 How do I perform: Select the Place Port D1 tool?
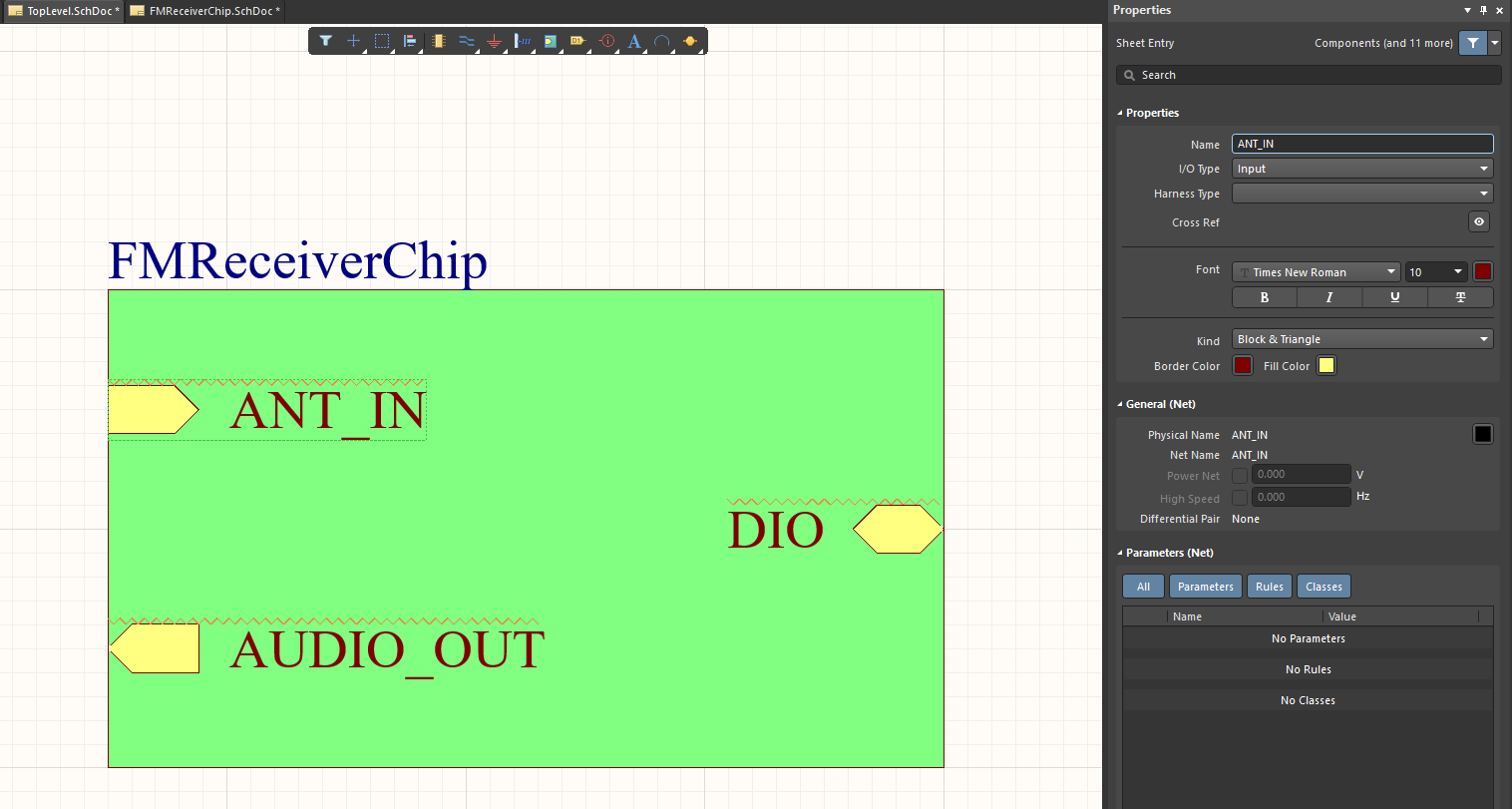577,41
